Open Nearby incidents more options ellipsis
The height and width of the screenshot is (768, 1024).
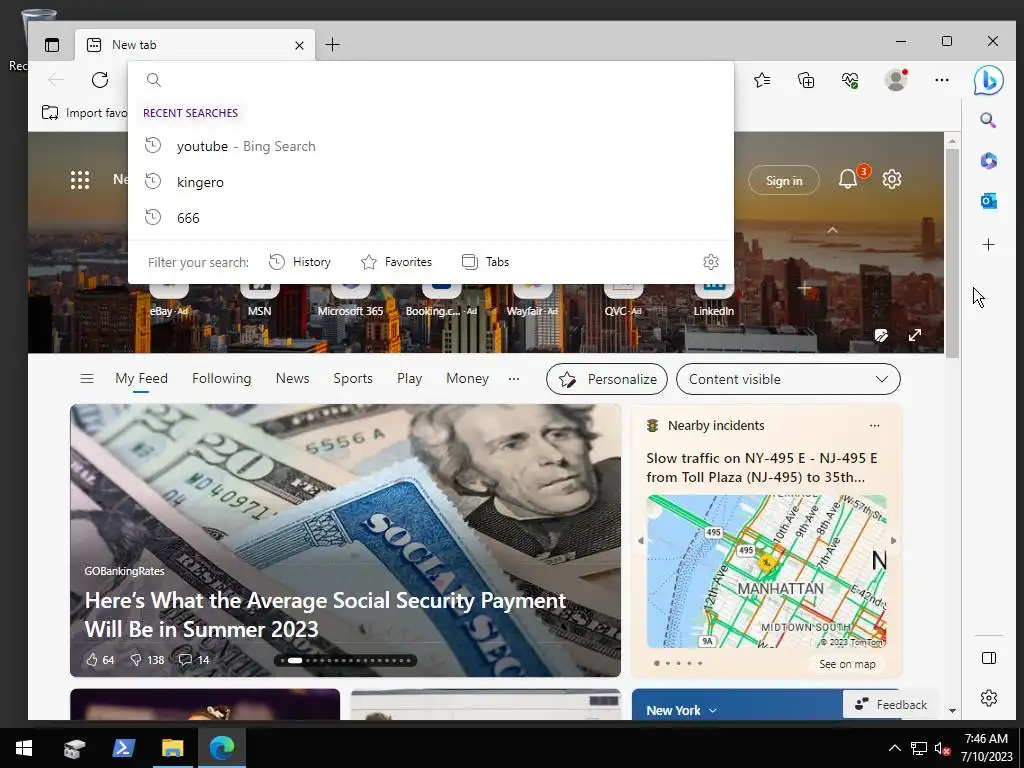(x=874, y=426)
